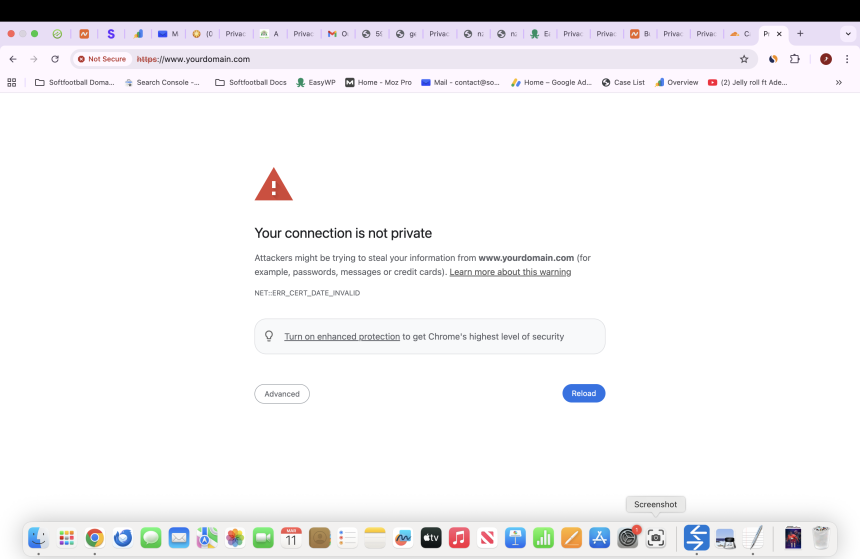This screenshot has width=860, height=559.
Task: Open the profile avatar icon
Action: pos(826,59)
